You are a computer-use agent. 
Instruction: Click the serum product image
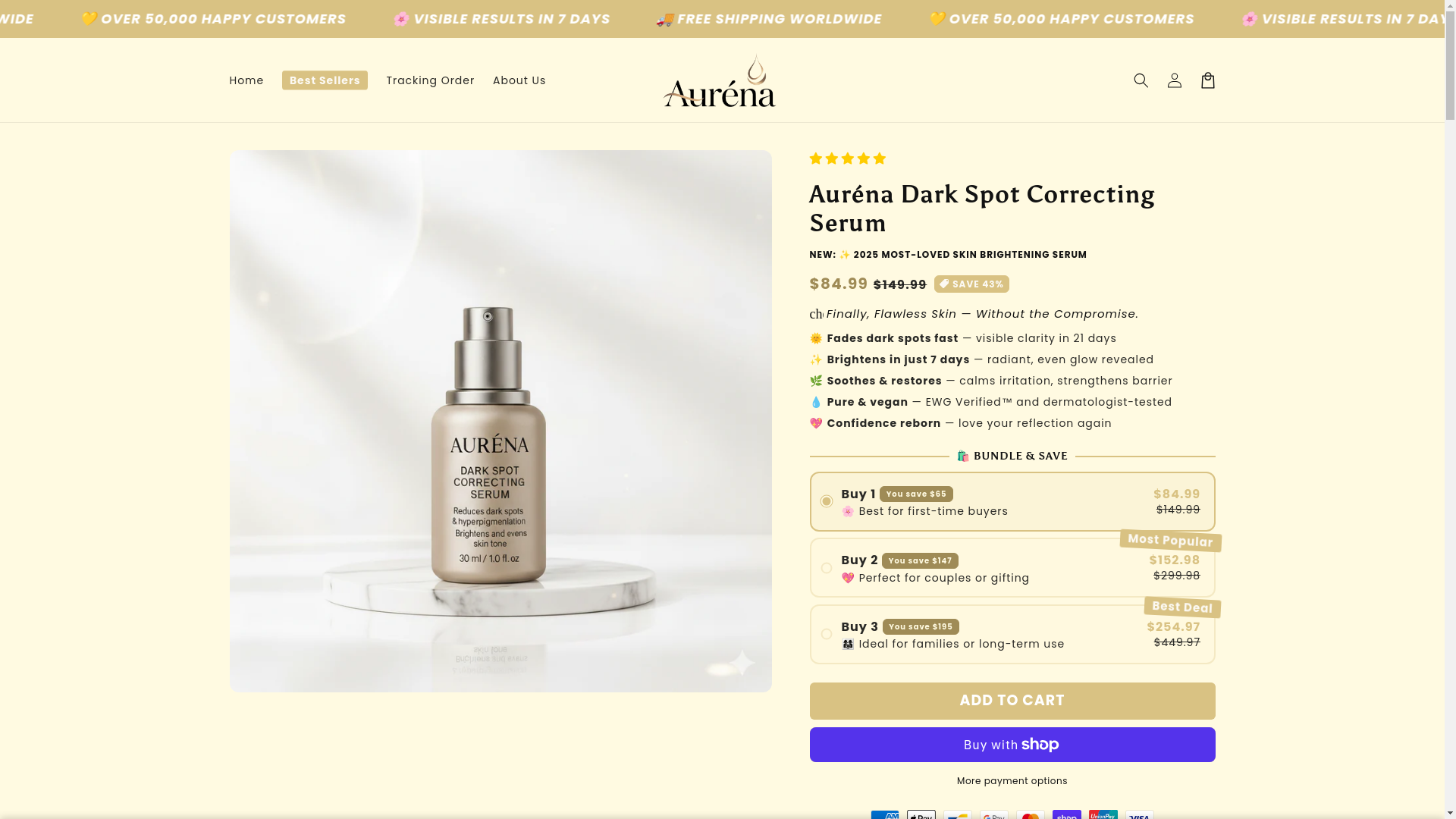click(x=500, y=421)
